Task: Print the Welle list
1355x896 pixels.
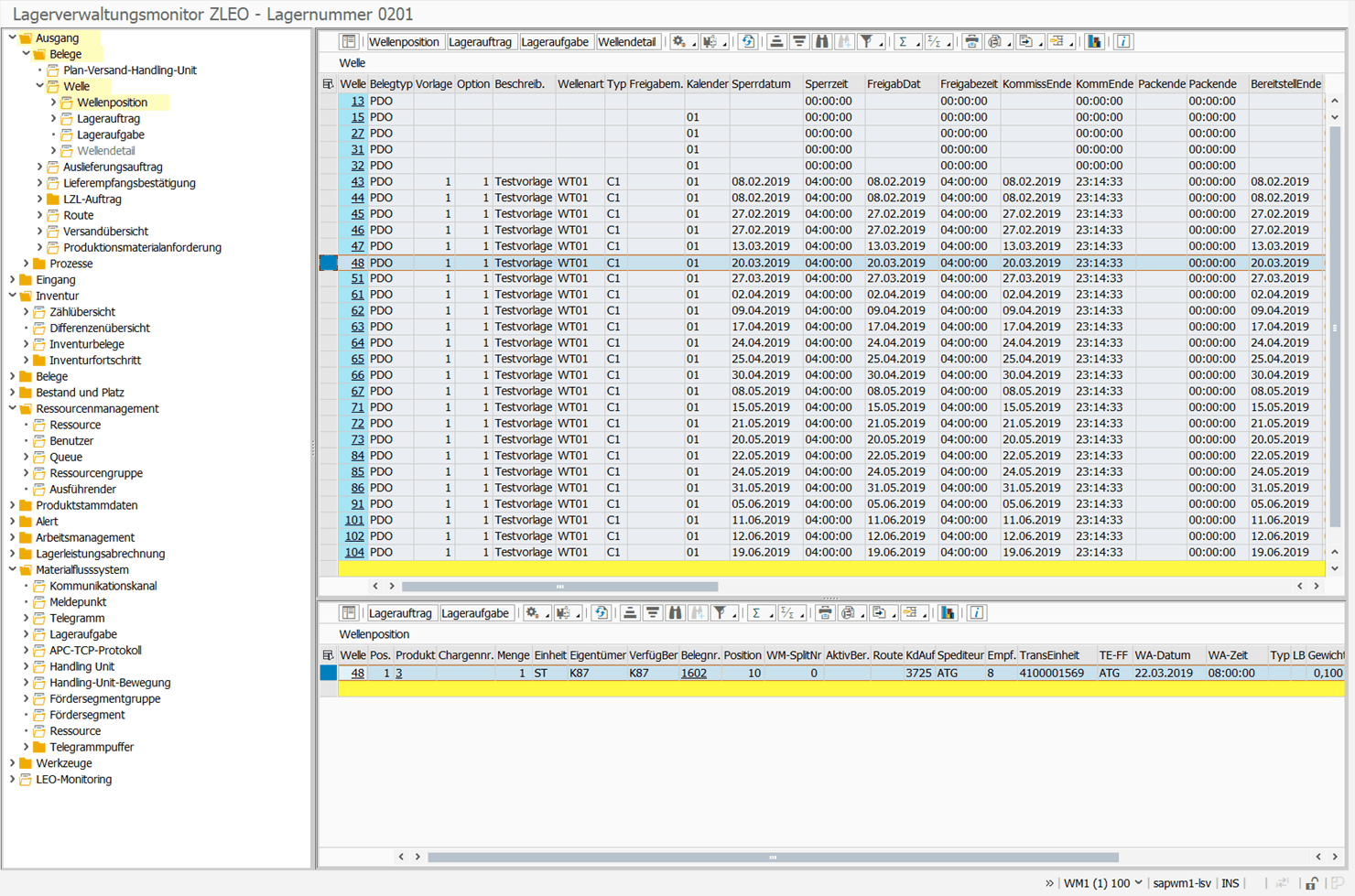Action: 971,41
